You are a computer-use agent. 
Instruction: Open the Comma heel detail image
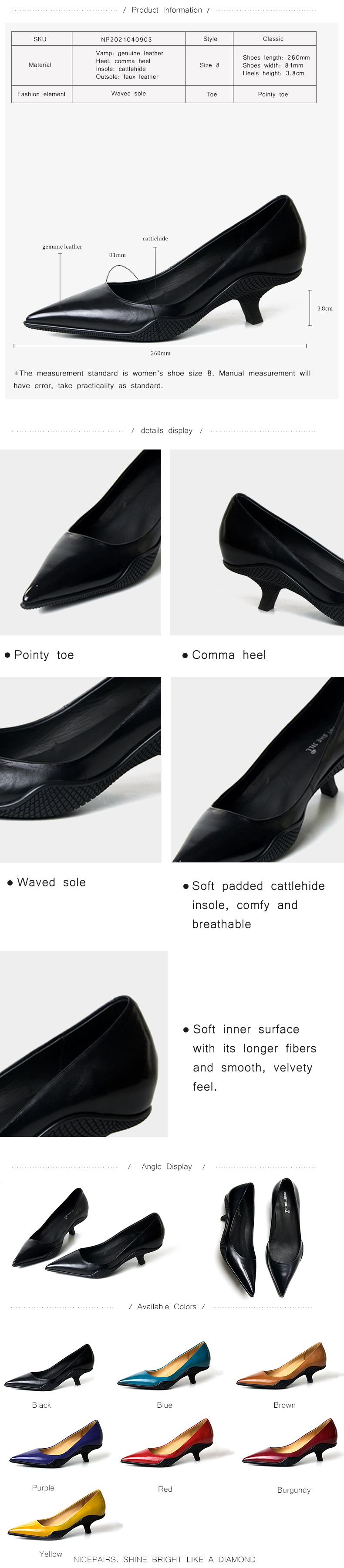(257, 542)
